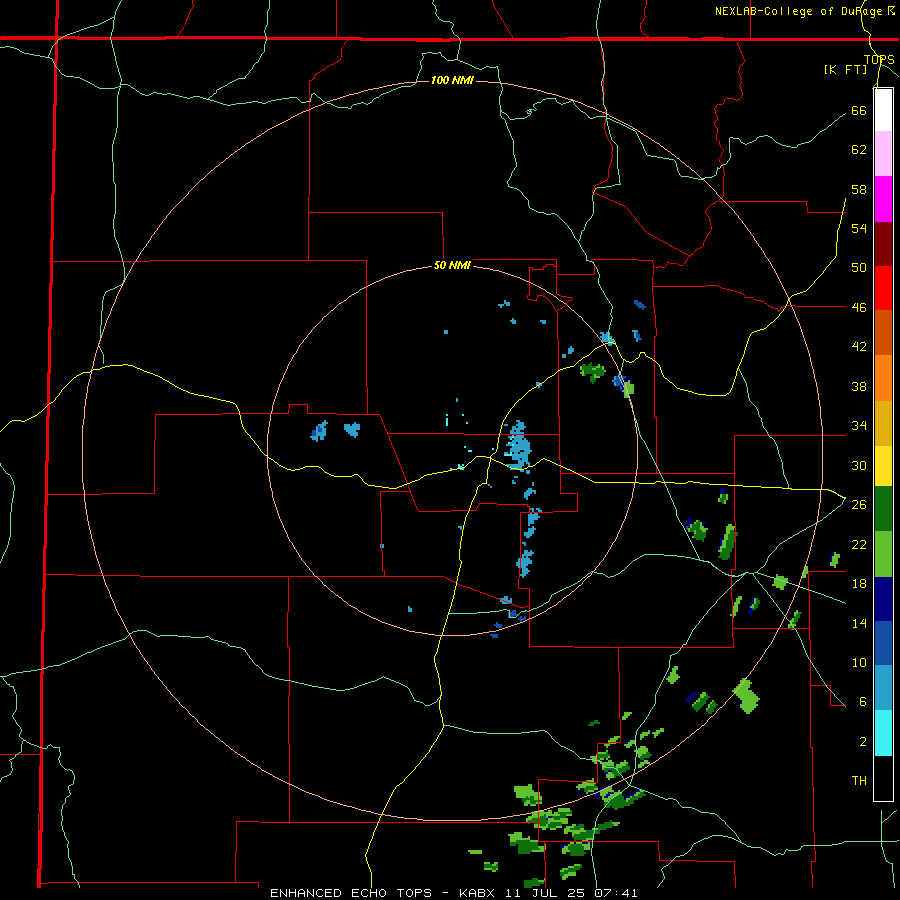Click the TH threshold label in legend
900x900 pixels.
point(859,780)
